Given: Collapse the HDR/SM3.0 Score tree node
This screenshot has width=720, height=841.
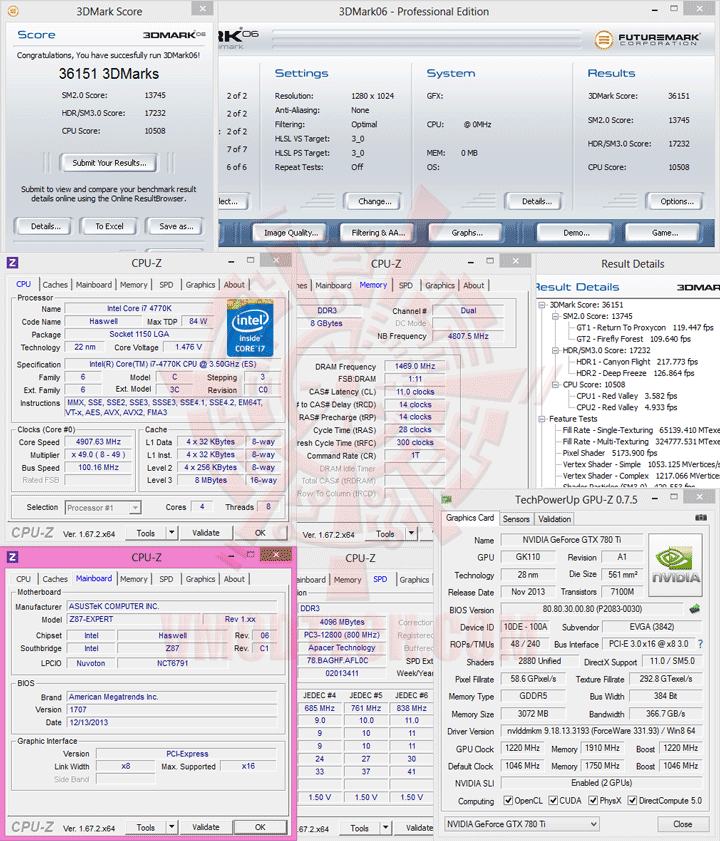Looking at the screenshot, I should (x=555, y=350).
